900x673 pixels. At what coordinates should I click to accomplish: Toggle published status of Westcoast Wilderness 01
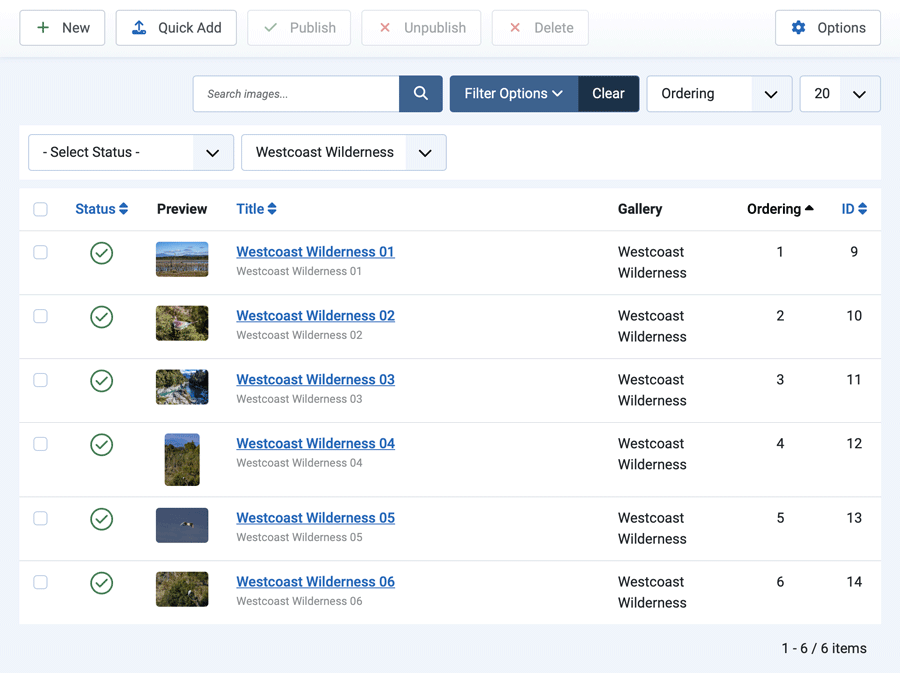[101, 253]
